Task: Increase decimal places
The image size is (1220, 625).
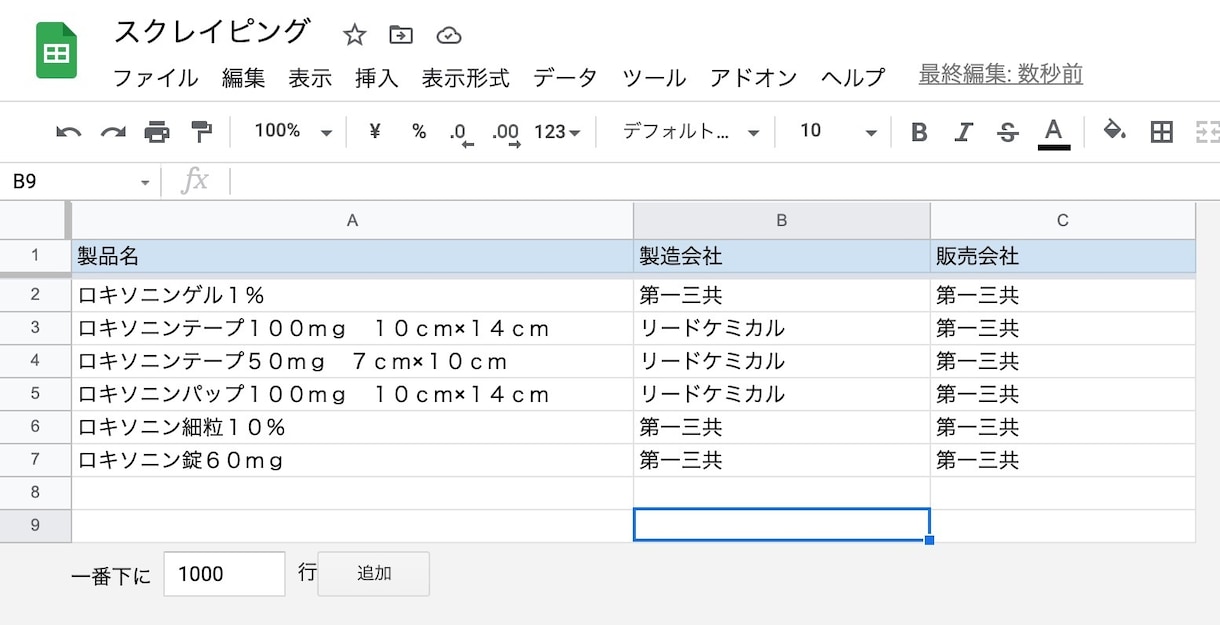Action: [507, 134]
